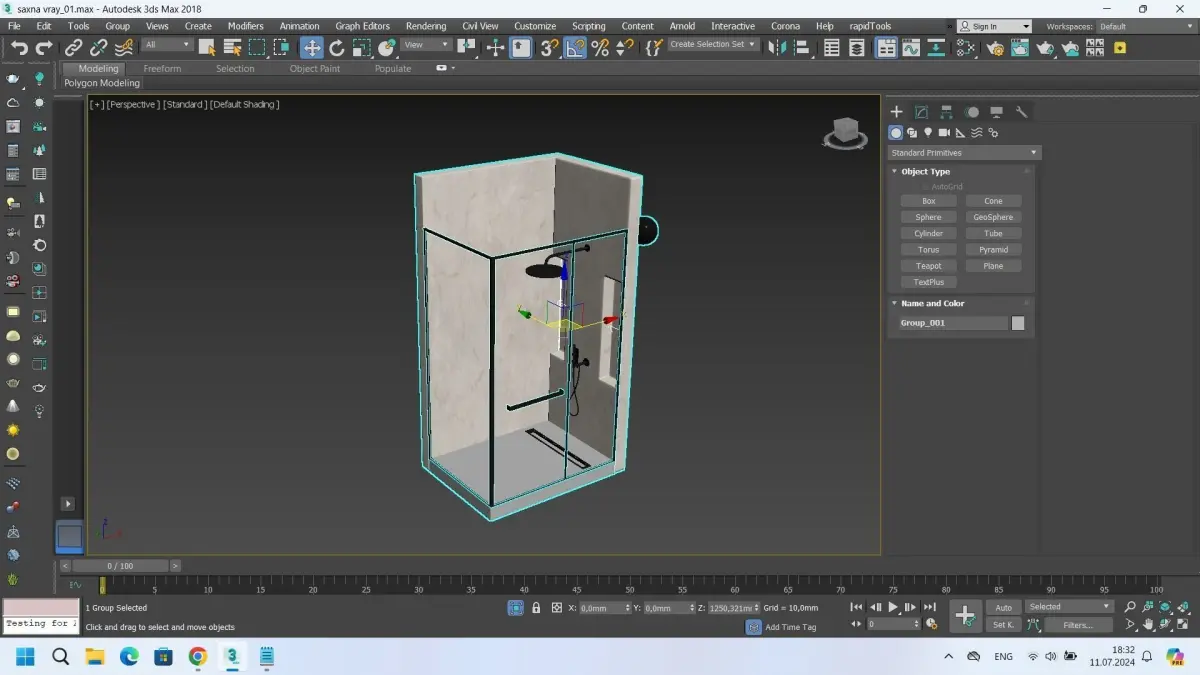Click the Redo arrow icon

(44, 47)
